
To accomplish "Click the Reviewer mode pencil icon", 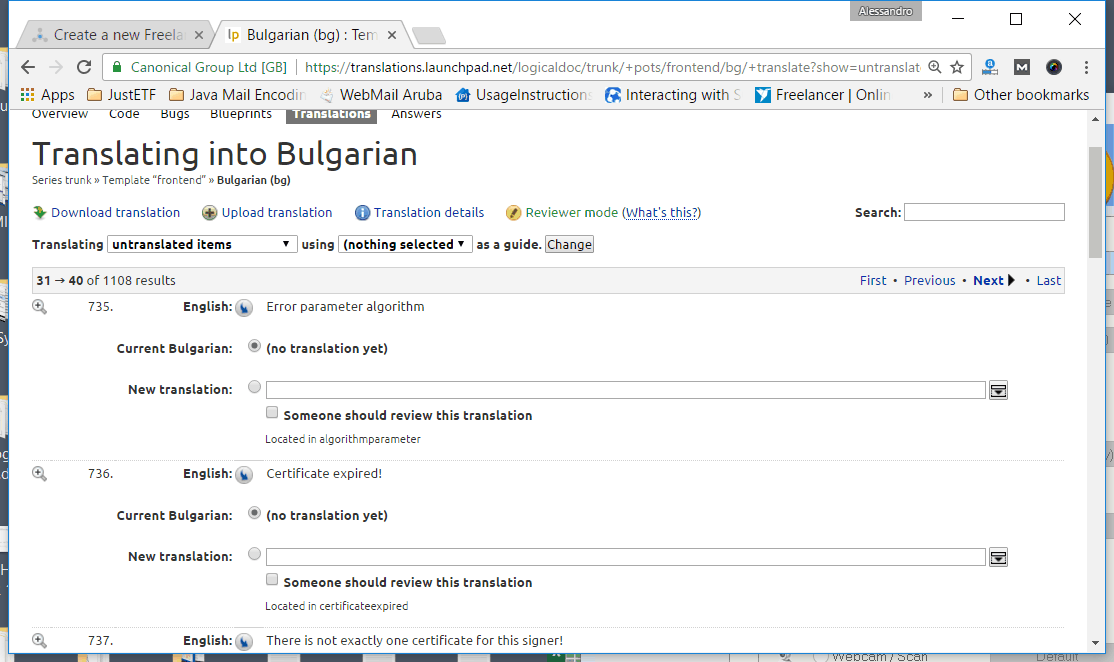I will pos(514,213).
